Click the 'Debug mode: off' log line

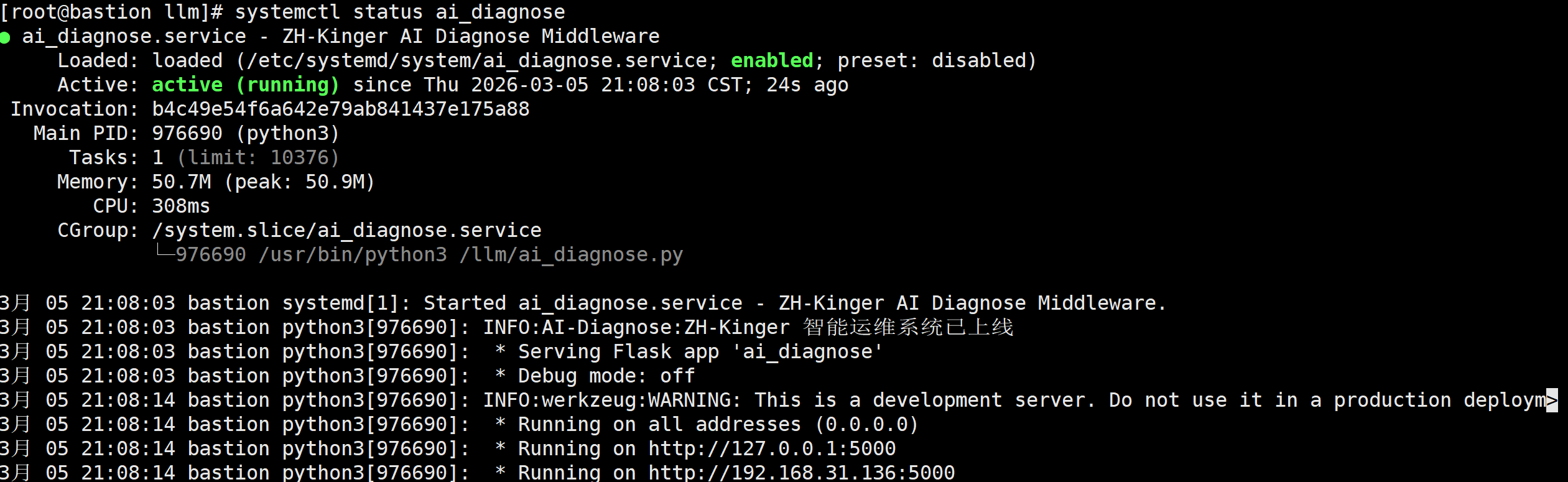[595, 376]
